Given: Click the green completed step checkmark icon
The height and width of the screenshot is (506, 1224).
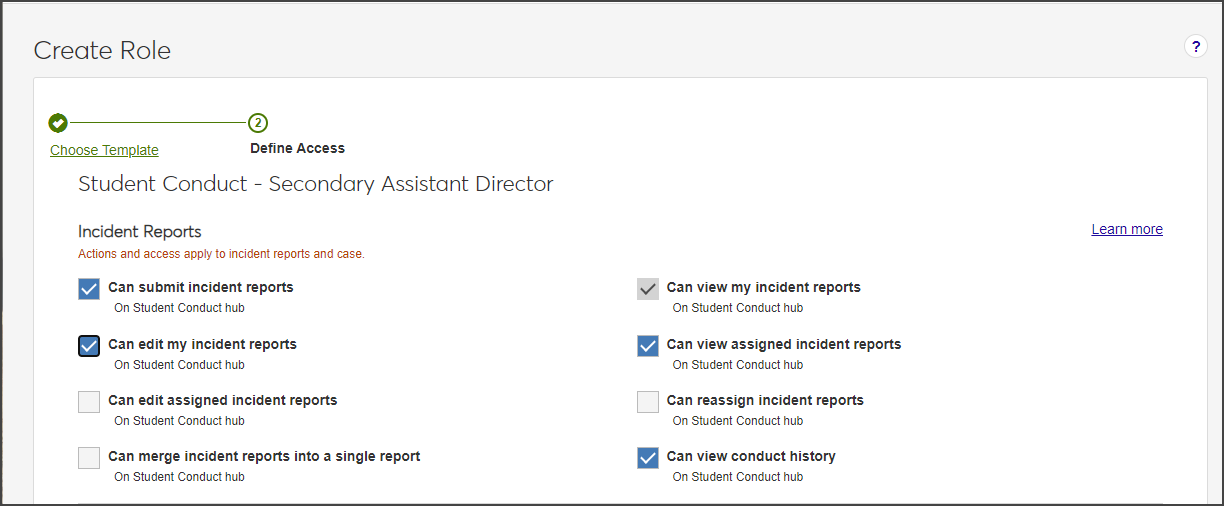Looking at the screenshot, I should 58,123.
